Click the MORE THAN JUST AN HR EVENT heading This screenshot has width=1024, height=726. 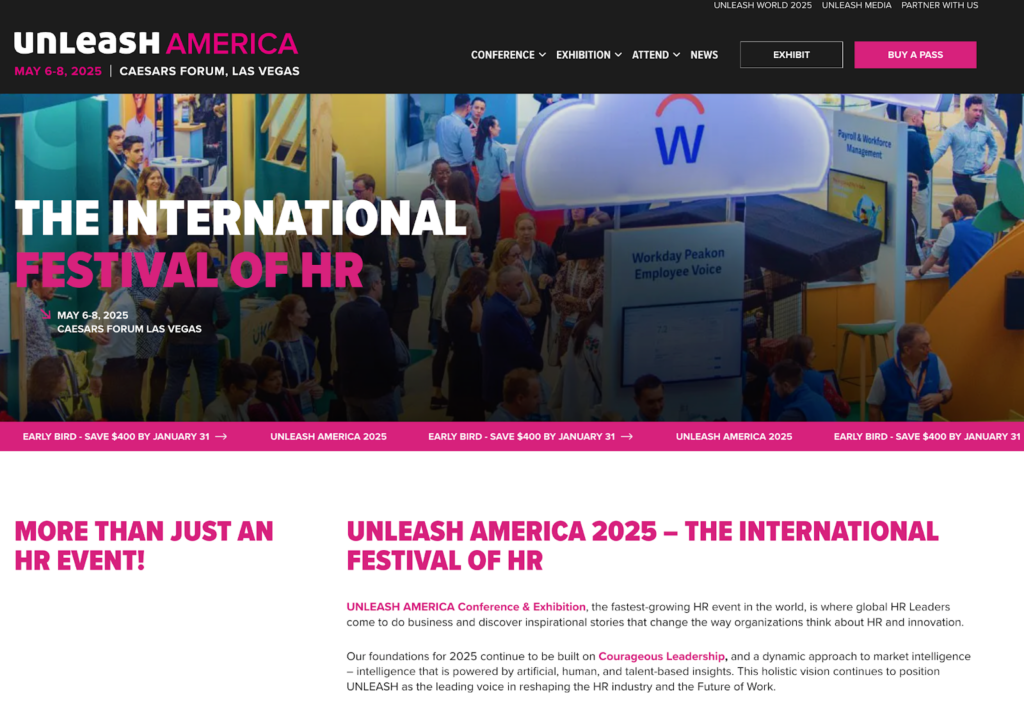point(144,546)
